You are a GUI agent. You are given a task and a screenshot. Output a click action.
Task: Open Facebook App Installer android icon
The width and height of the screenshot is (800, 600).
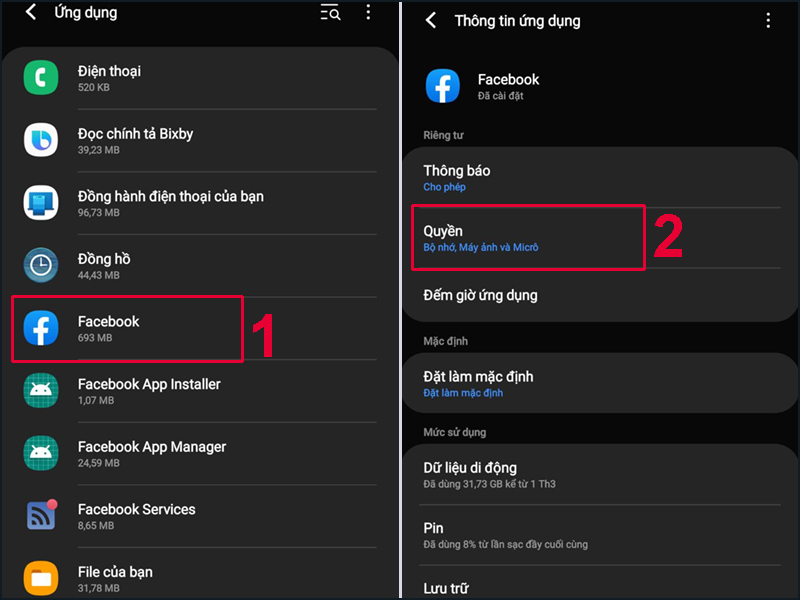click(41, 391)
